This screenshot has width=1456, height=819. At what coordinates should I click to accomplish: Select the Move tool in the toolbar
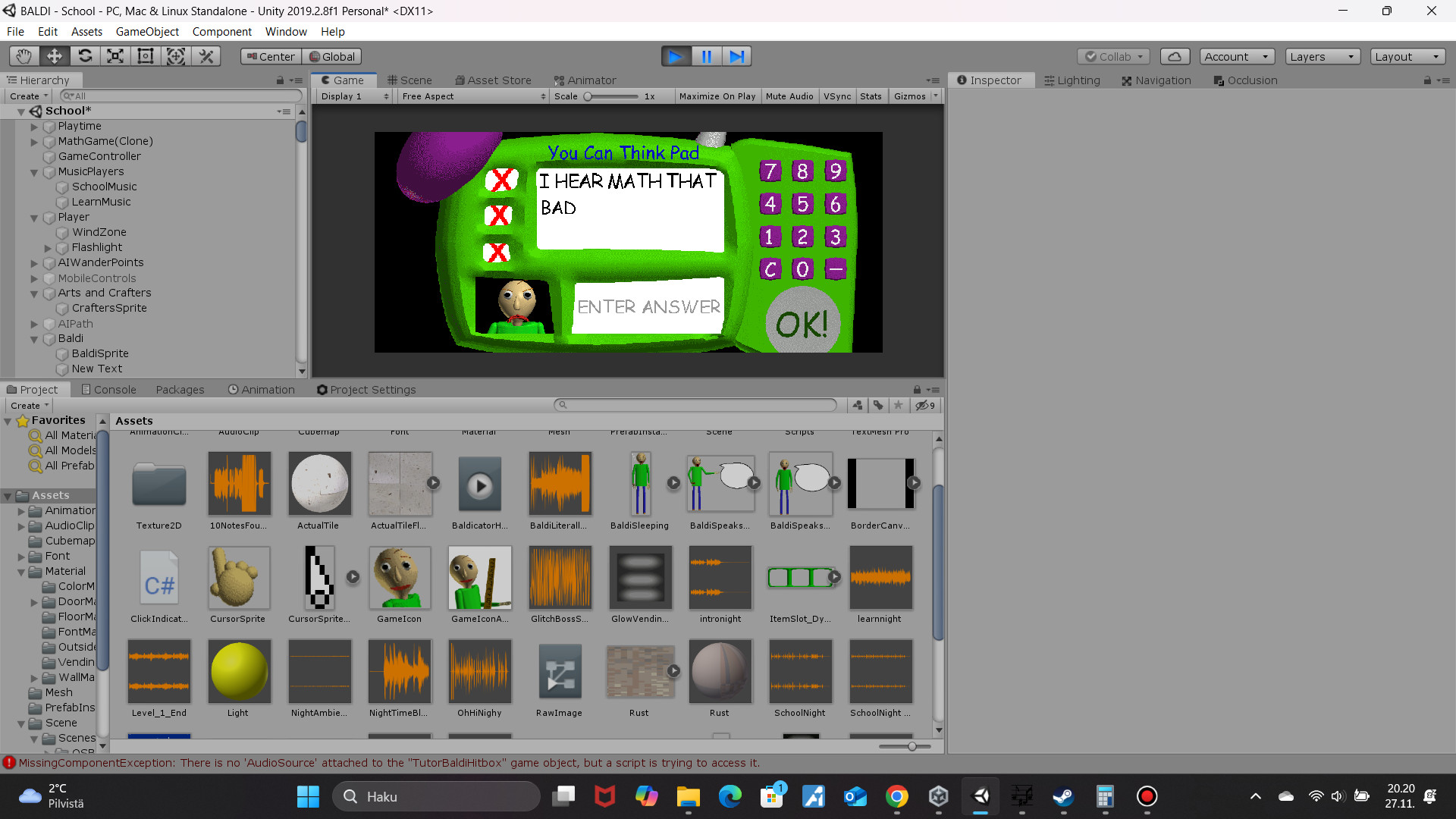pyautogui.click(x=53, y=55)
